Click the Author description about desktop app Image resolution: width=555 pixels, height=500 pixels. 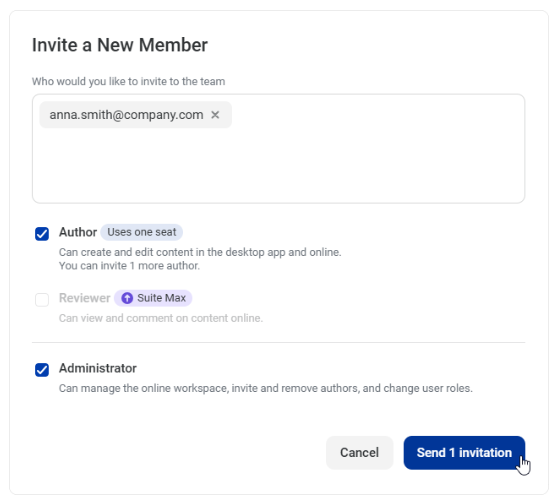point(200,252)
